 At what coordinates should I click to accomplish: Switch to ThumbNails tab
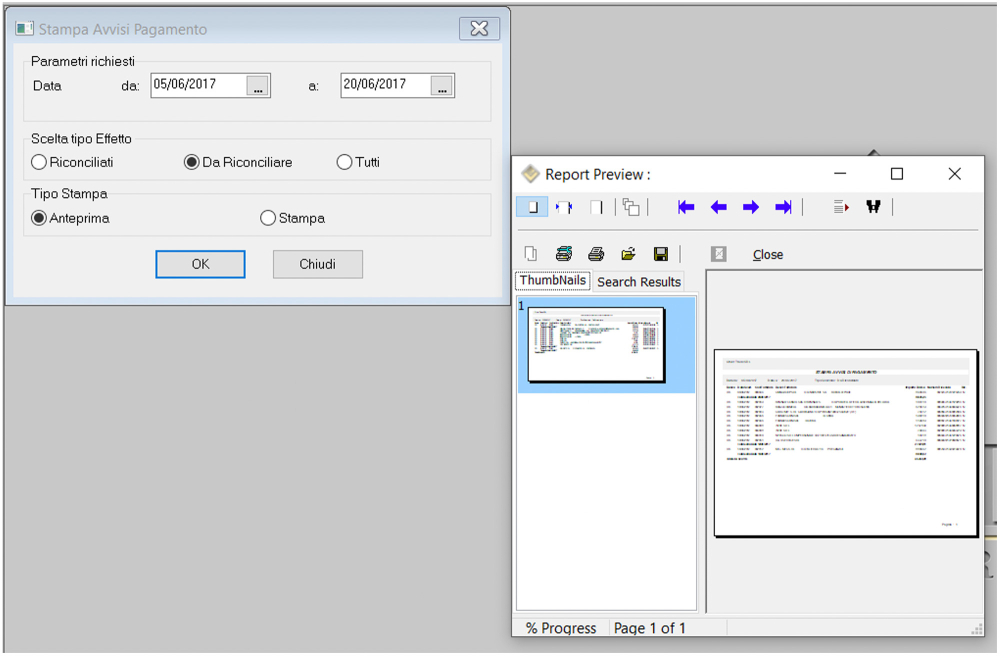point(552,281)
